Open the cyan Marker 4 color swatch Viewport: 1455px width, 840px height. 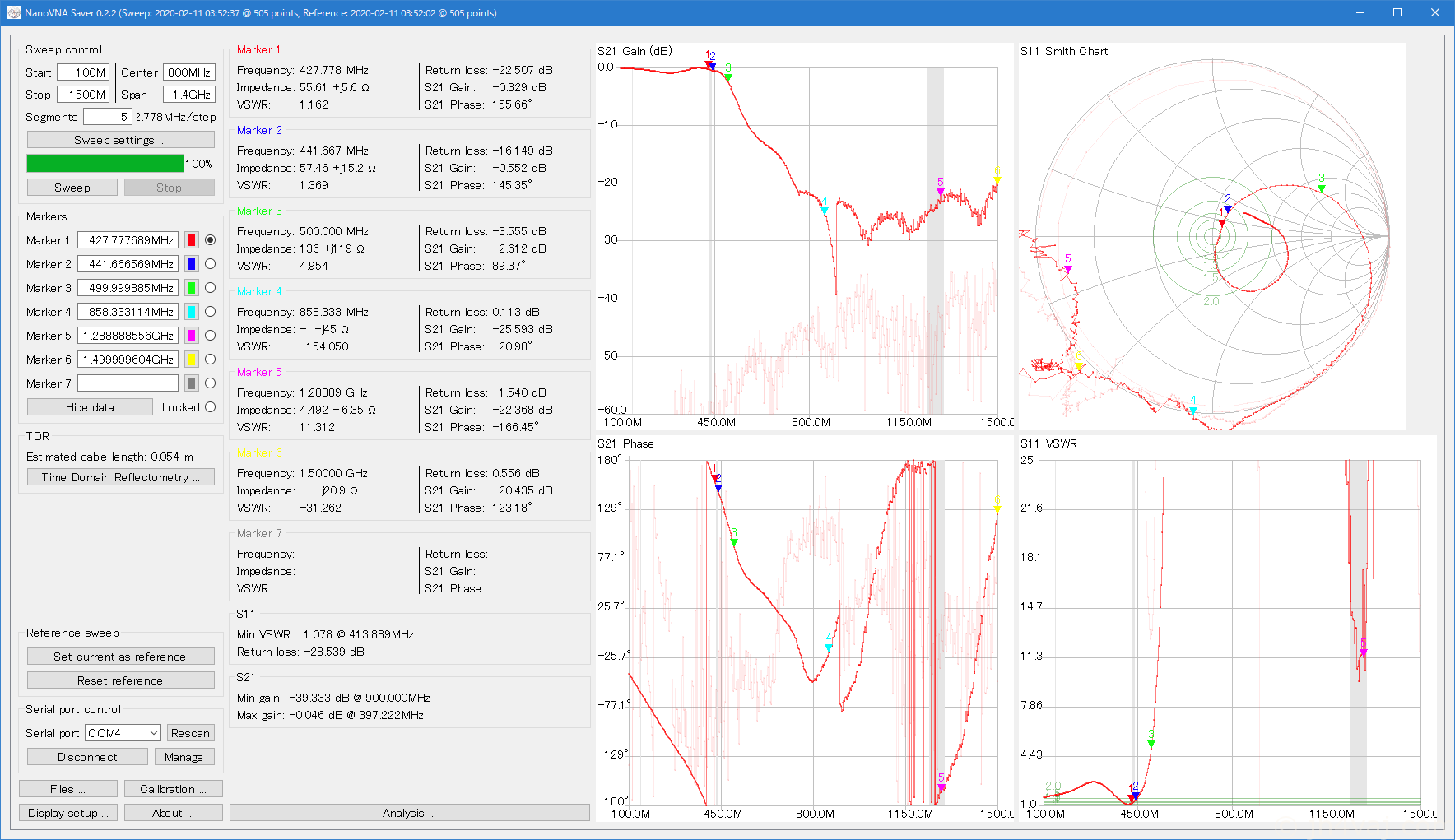191,312
